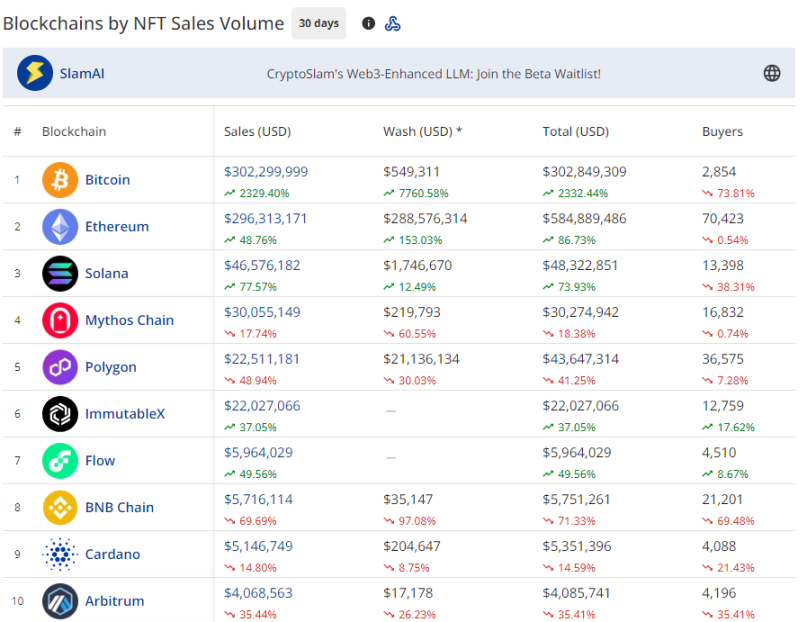This screenshot has height=622, width=807.
Task: Sort table by Buyers column header
Action: coord(722,132)
